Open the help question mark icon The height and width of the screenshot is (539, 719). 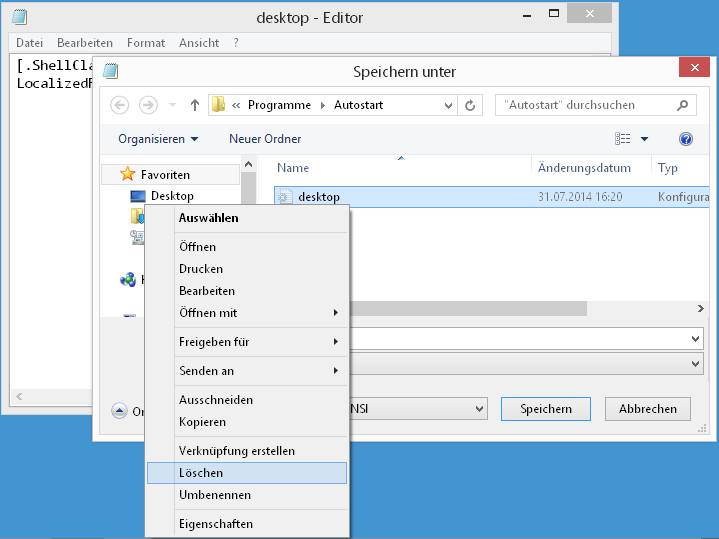(x=686, y=139)
